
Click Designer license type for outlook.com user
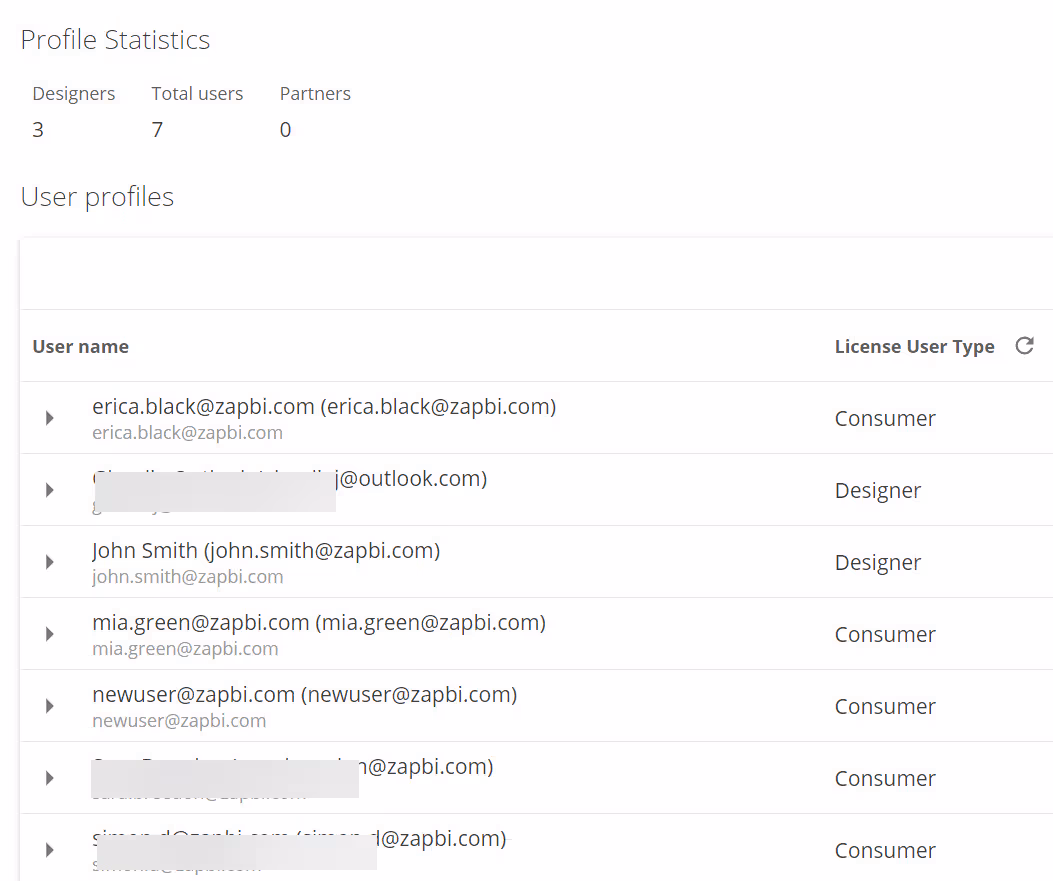[x=878, y=491]
